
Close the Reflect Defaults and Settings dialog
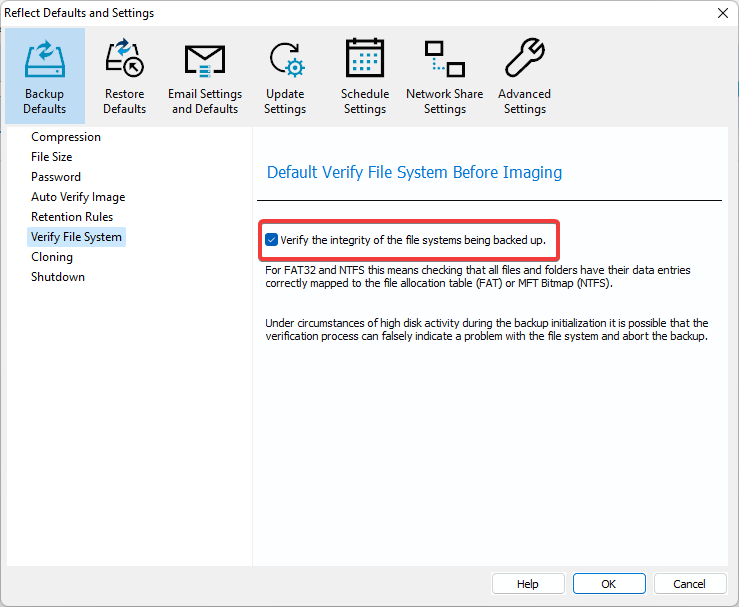tap(723, 13)
